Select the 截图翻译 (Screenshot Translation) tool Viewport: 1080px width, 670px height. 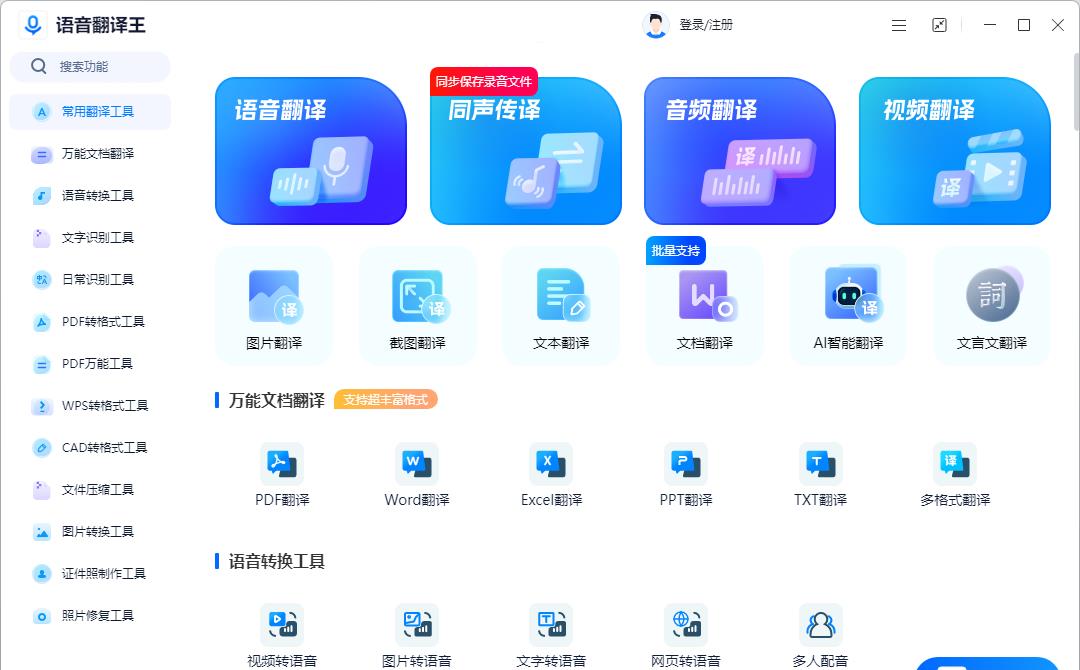click(x=417, y=305)
